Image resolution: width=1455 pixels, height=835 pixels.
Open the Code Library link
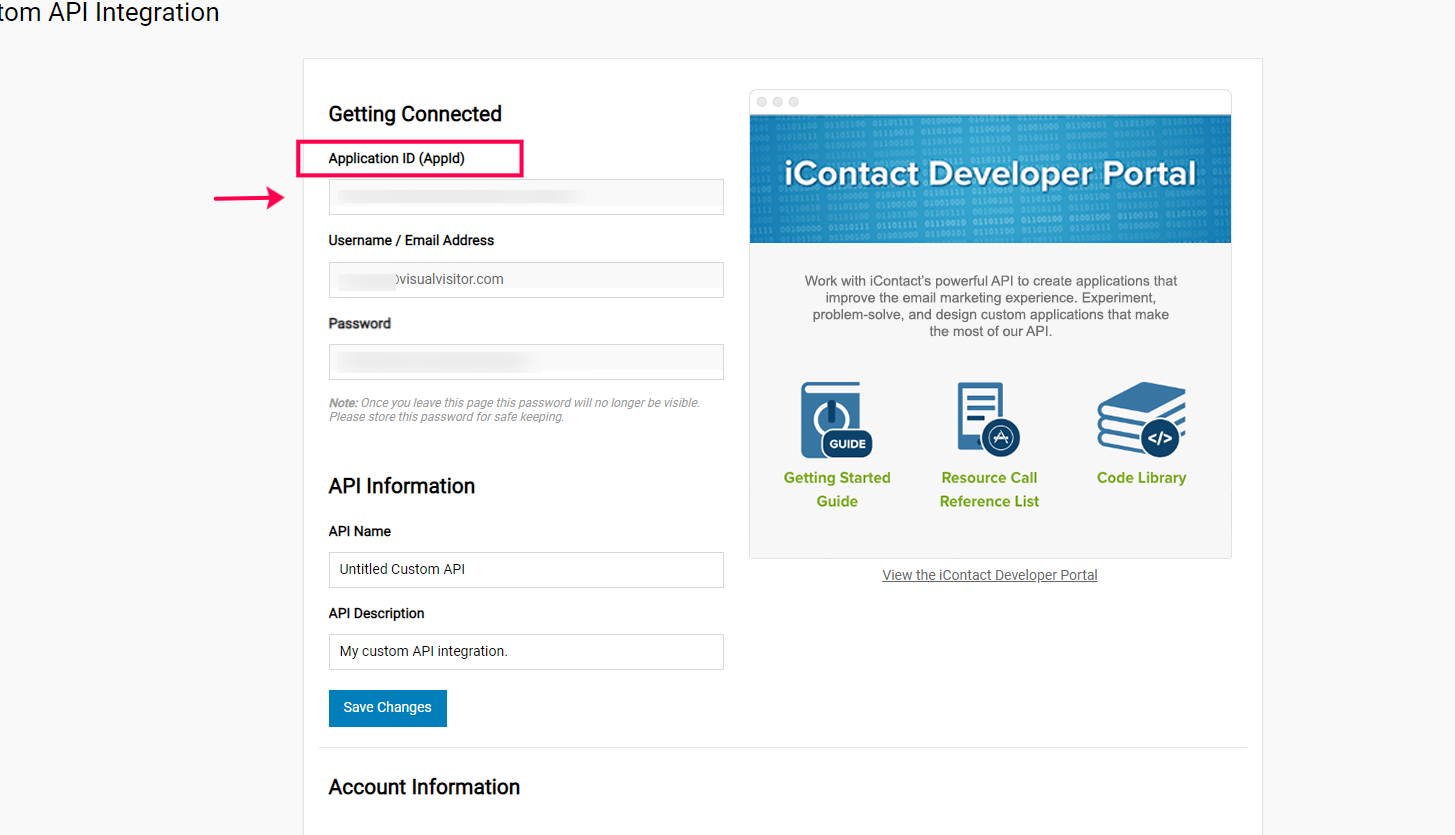click(1141, 478)
